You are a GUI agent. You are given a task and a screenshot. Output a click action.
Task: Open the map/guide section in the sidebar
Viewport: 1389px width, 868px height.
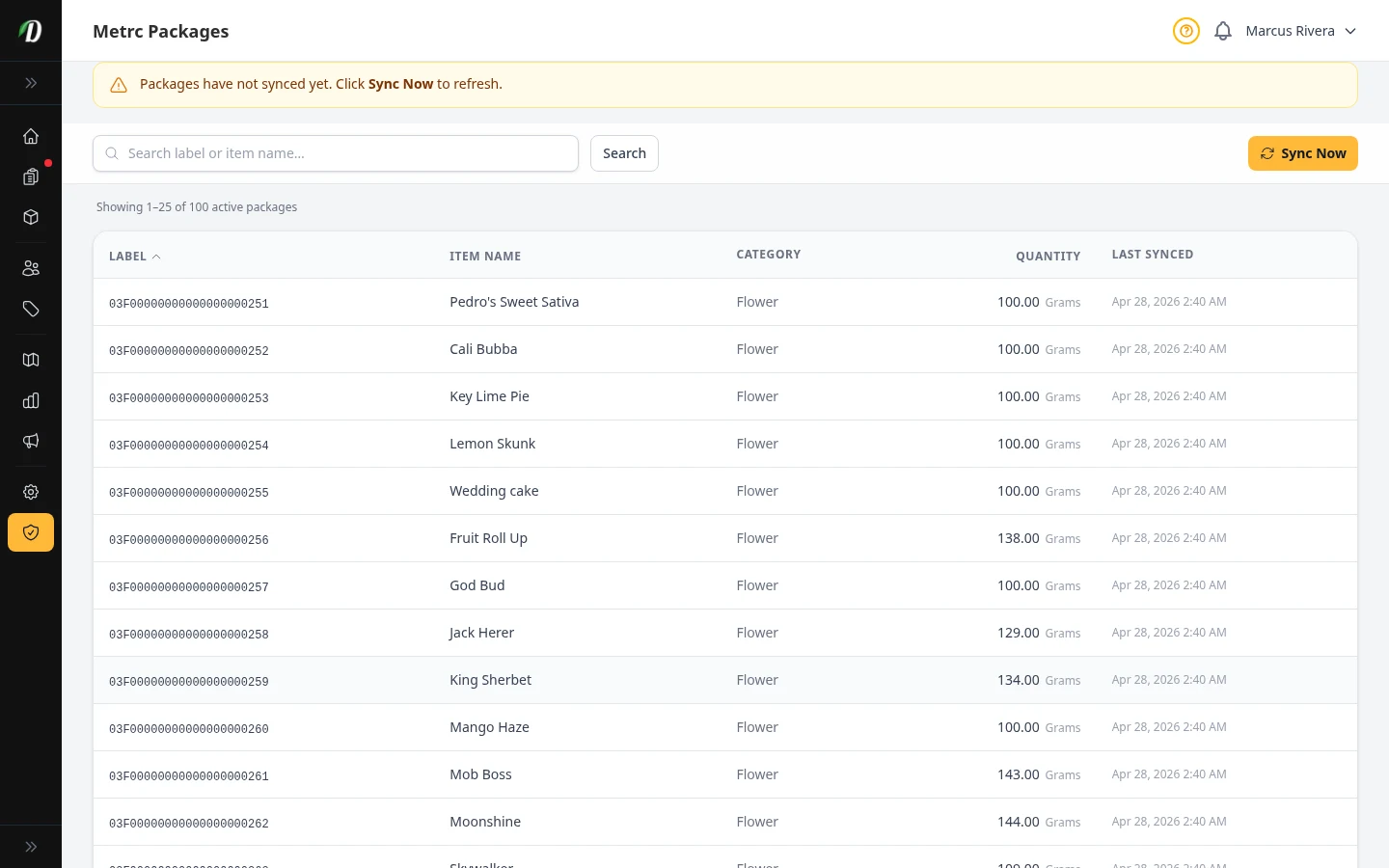(x=31, y=360)
